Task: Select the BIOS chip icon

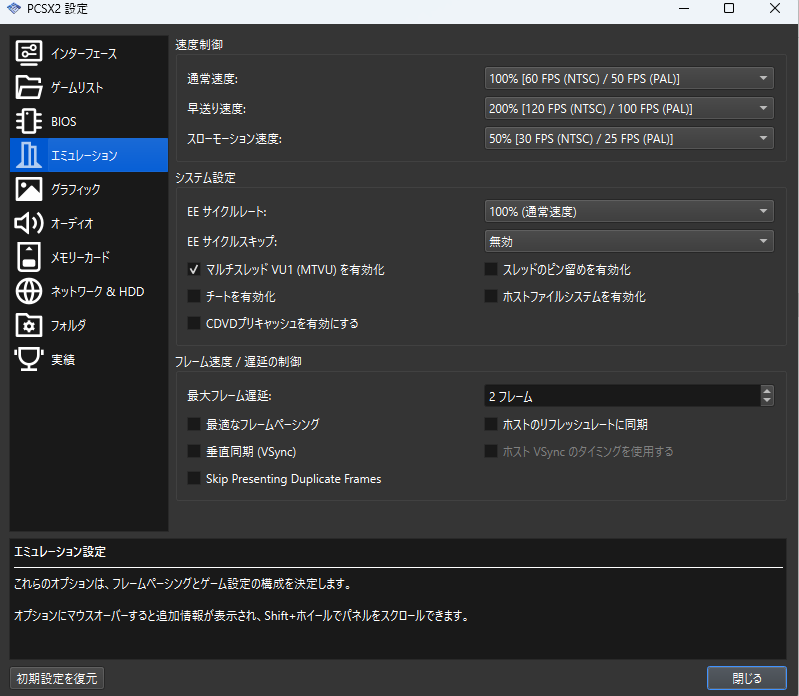Action: click(29, 121)
